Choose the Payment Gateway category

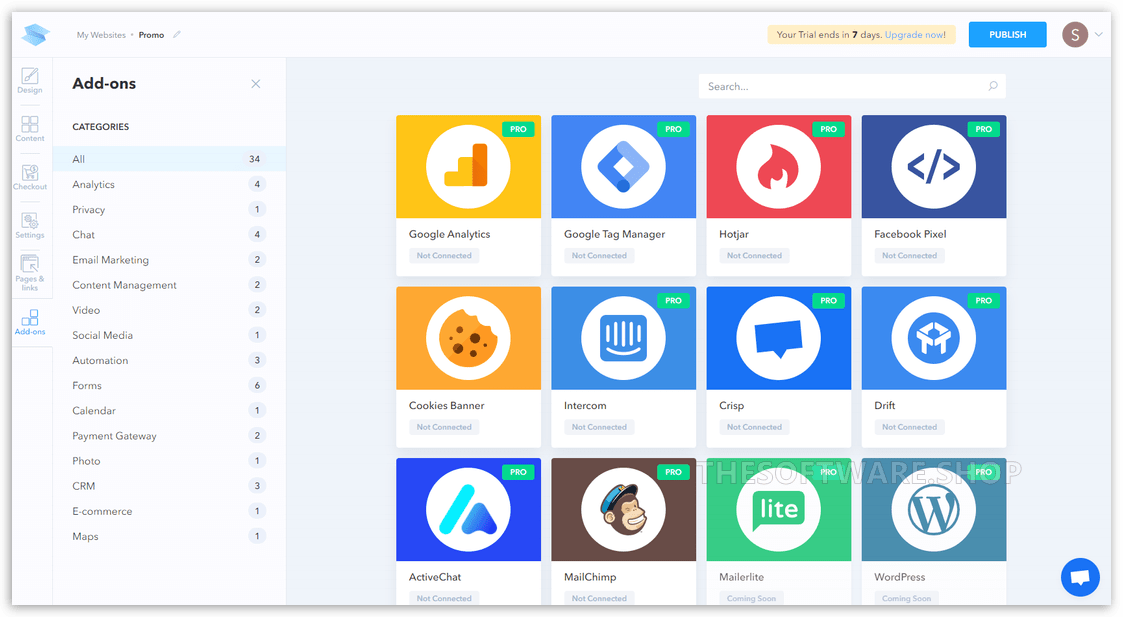[169, 435]
